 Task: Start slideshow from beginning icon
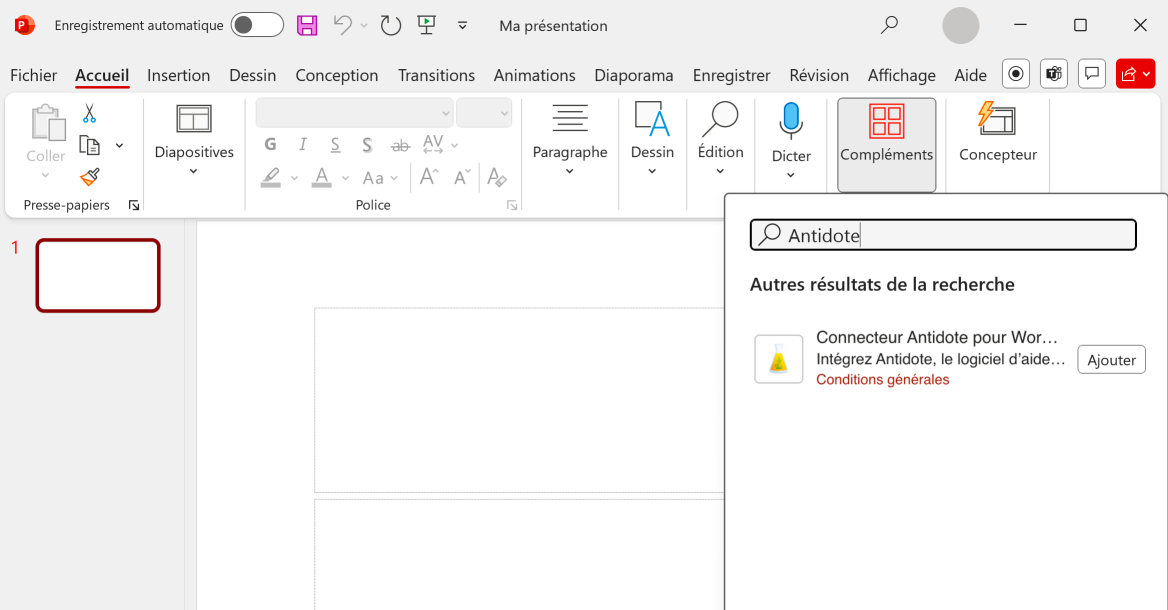click(x=427, y=26)
